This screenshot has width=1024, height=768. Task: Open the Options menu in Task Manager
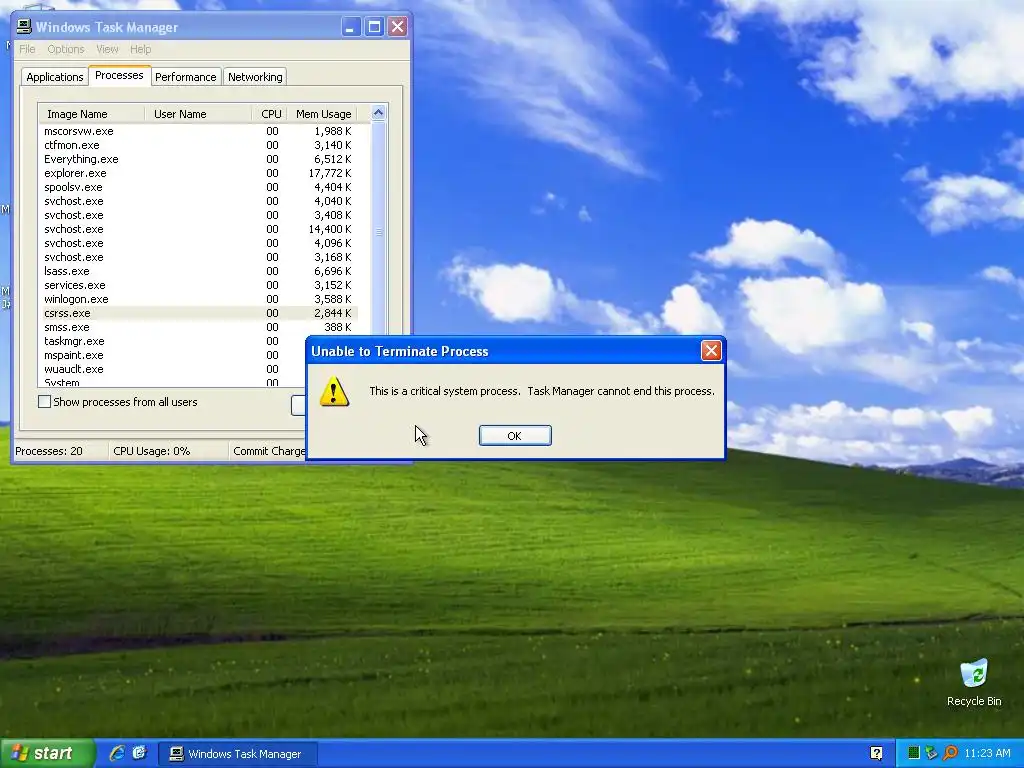click(x=66, y=49)
